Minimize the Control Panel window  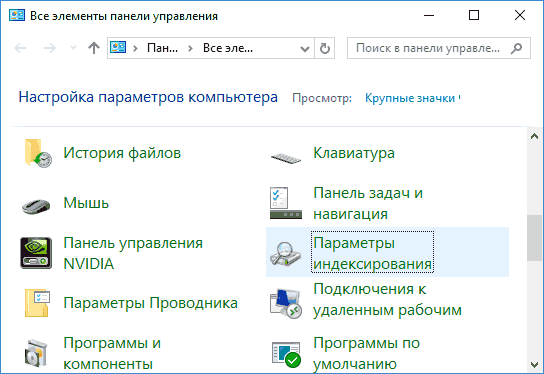tap(429, 15)
